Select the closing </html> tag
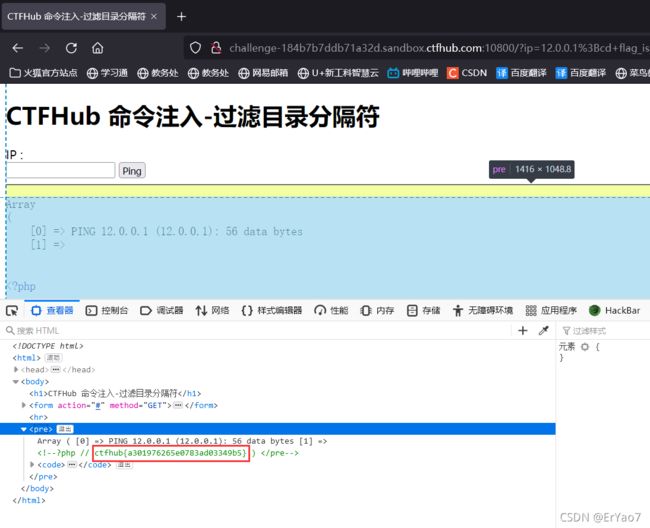Image resolution: width=650 pixels, height=528 pixels. tap(29, 500)
